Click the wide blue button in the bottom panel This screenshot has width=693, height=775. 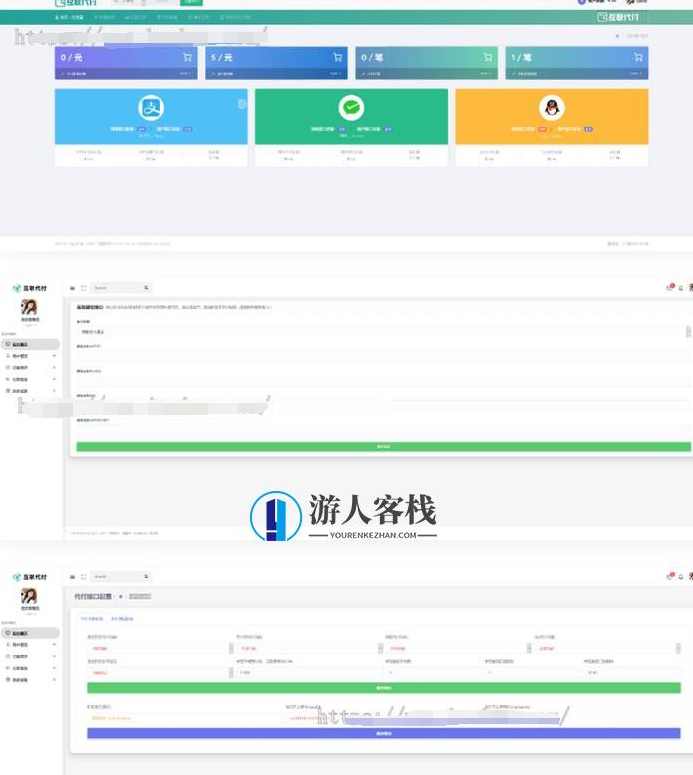[384, 733]
